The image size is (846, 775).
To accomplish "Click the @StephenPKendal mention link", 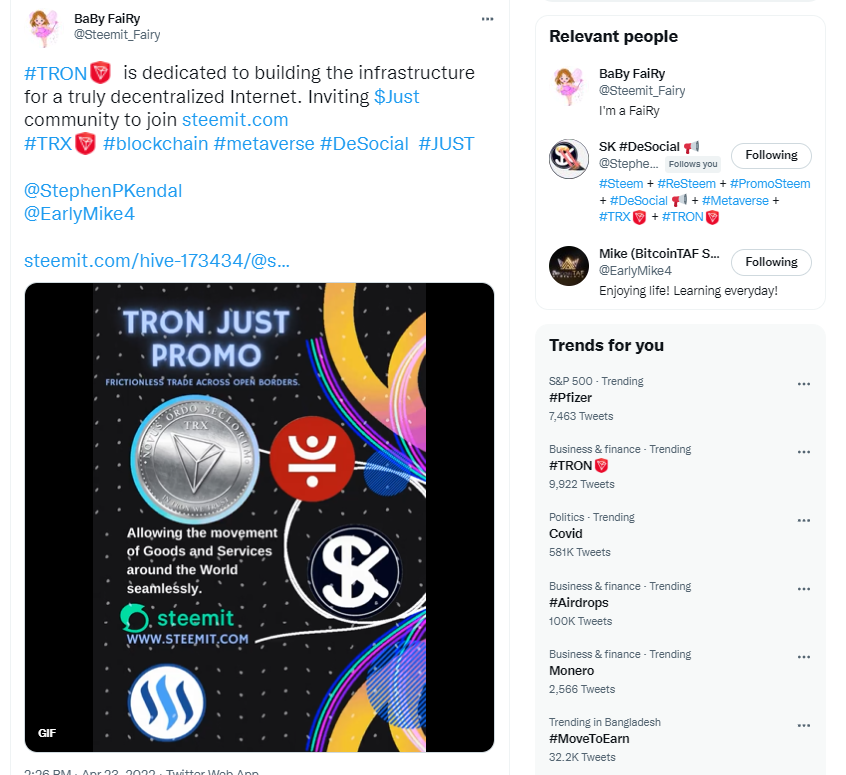I will pos(103,191).
